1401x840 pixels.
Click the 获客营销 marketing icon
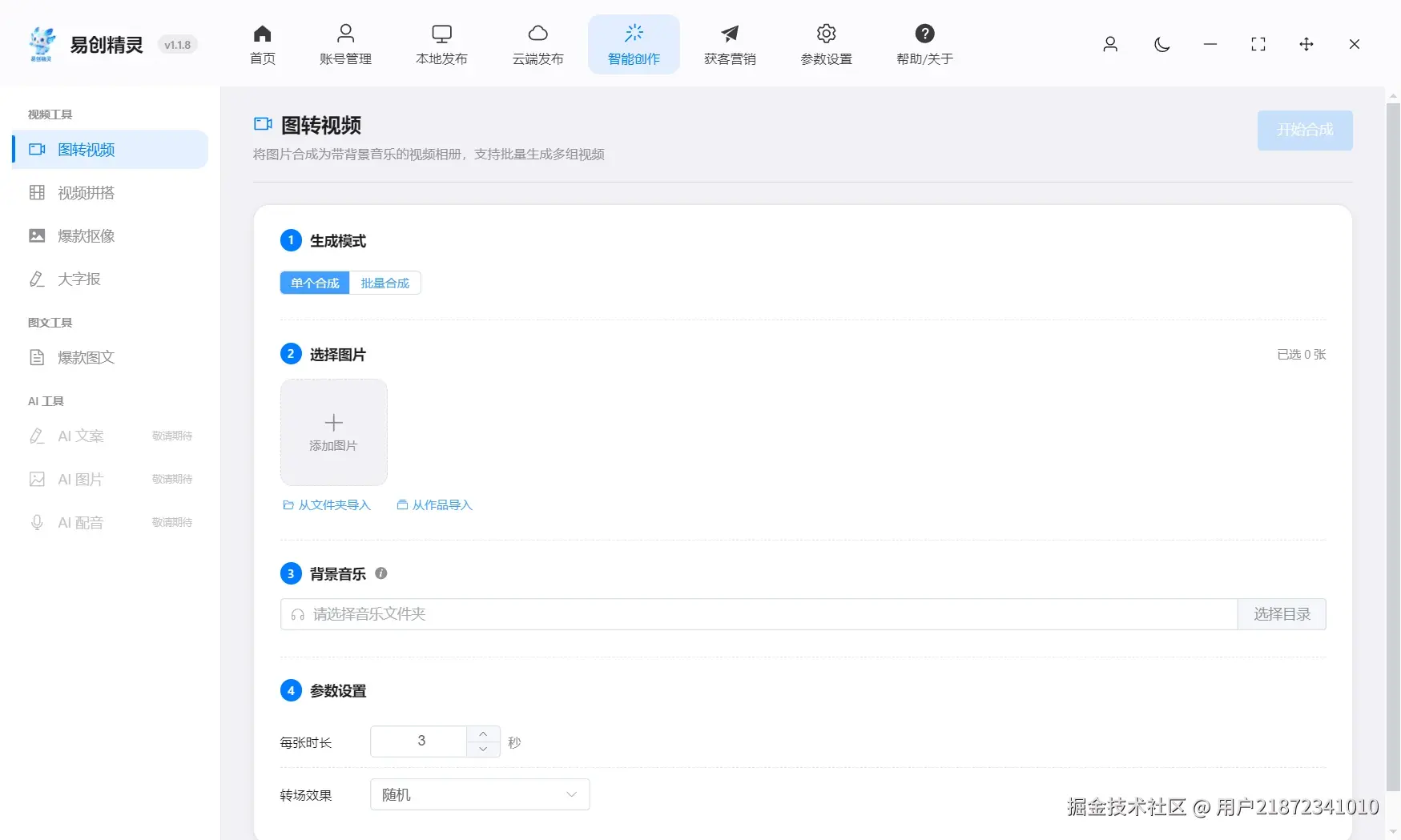[729, 44]
